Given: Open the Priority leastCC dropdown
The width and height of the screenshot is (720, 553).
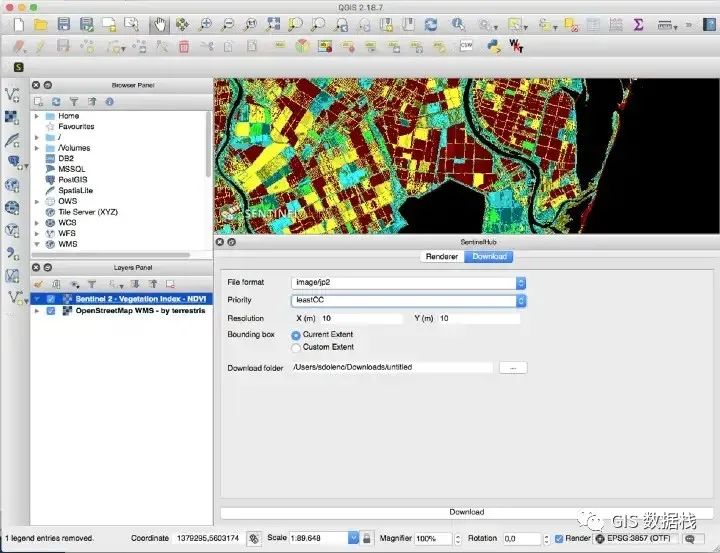Looking at the screenshot, I should [x=409, y=301].
